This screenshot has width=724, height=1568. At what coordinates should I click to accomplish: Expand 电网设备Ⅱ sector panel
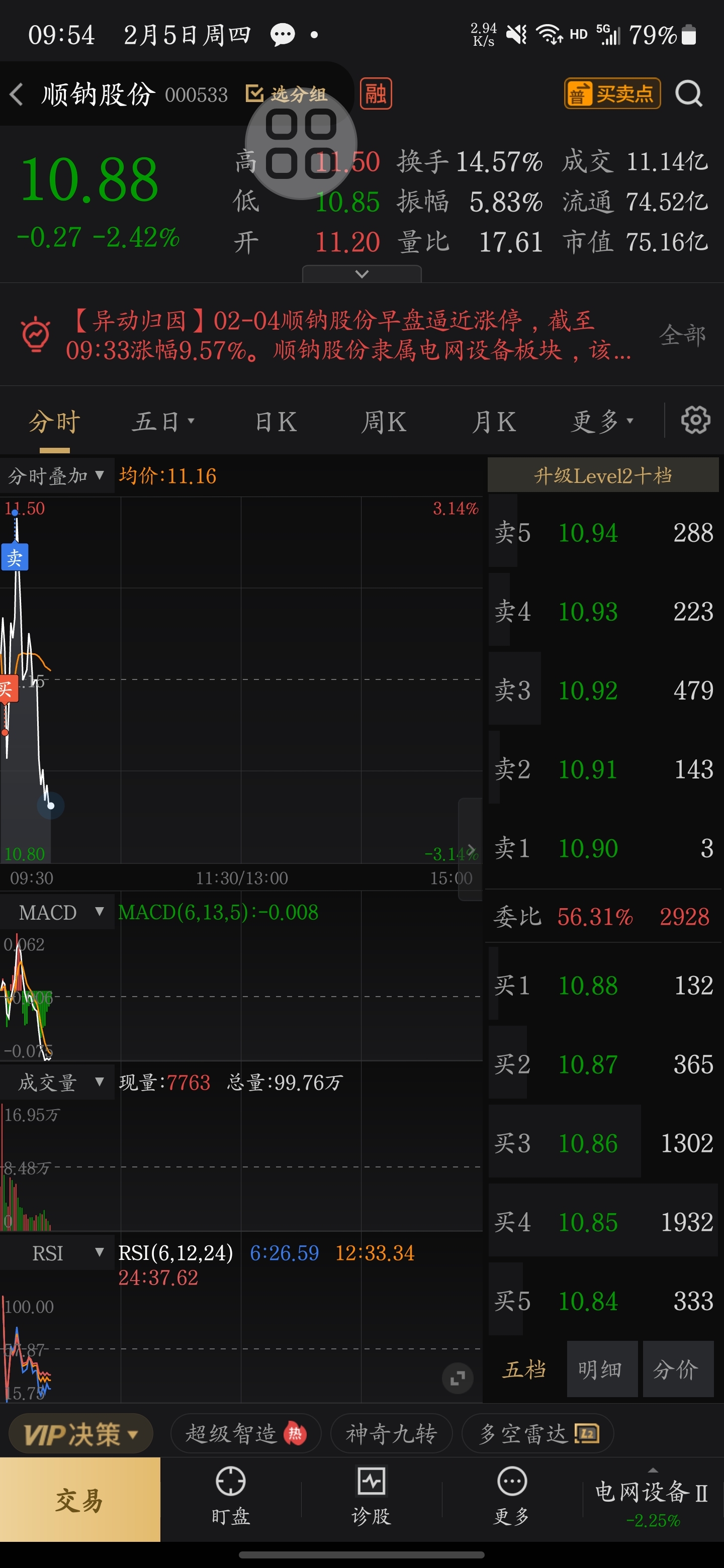(653, 1500)
